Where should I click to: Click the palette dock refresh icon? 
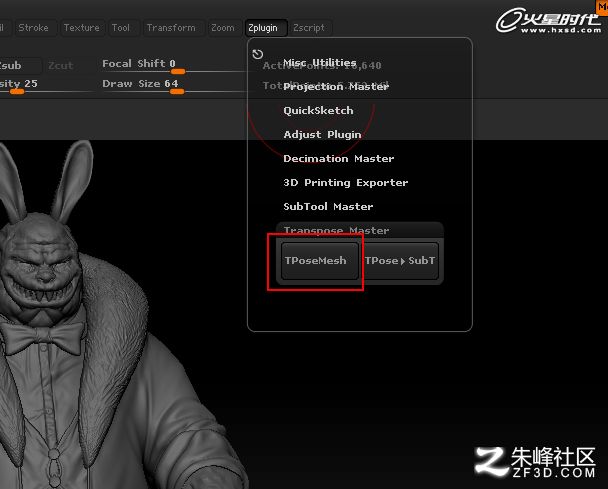pos(257,54)
